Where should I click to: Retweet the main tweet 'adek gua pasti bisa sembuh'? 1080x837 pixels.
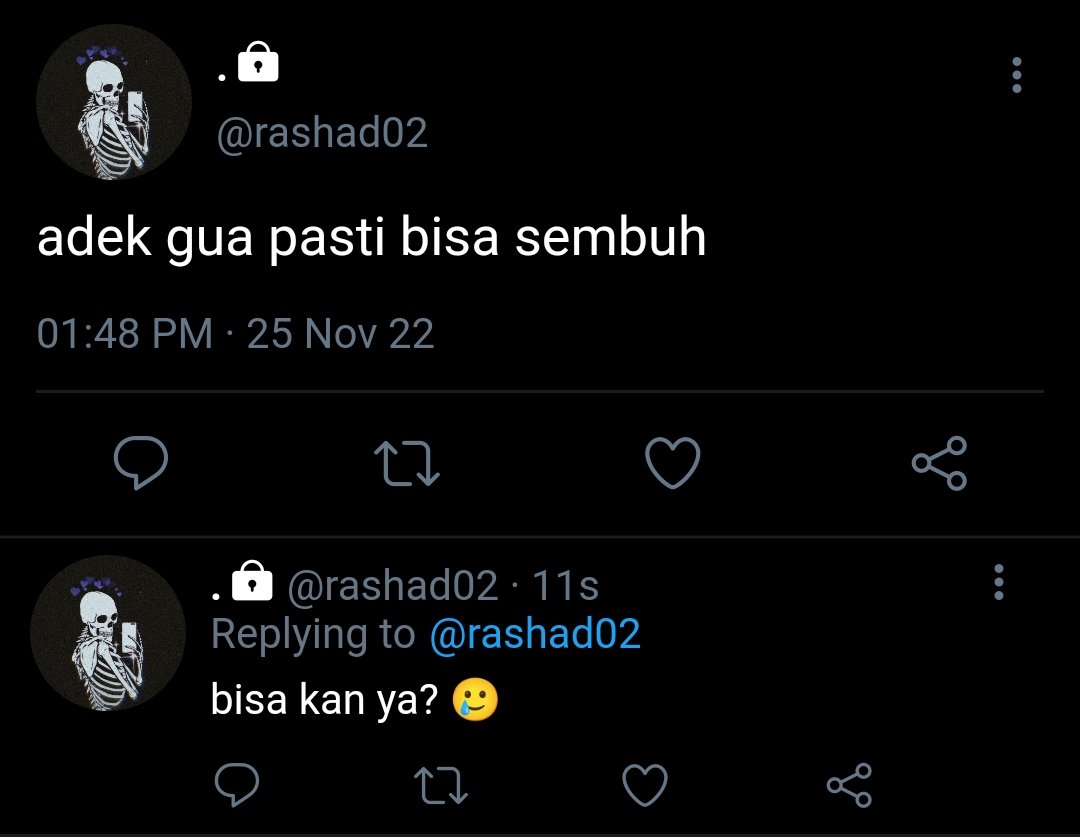point(406,464)
